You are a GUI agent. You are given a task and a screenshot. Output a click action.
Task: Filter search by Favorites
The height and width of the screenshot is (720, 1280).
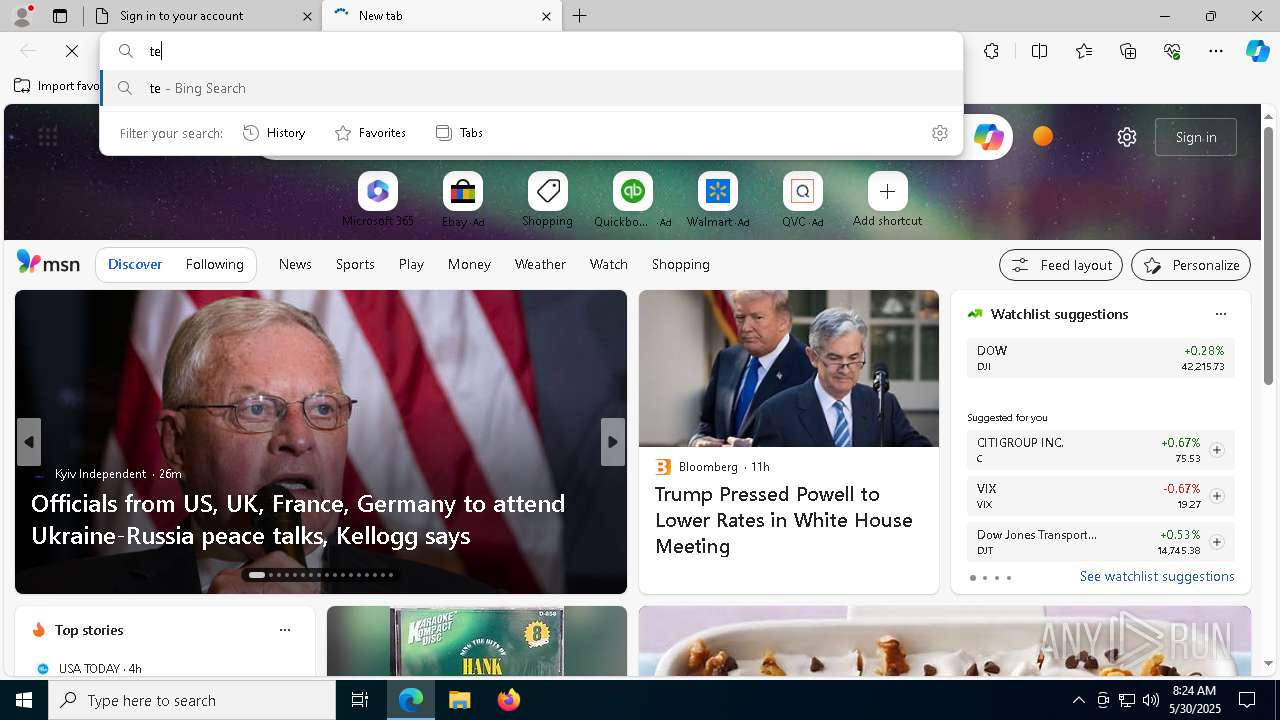coord(370,133)
